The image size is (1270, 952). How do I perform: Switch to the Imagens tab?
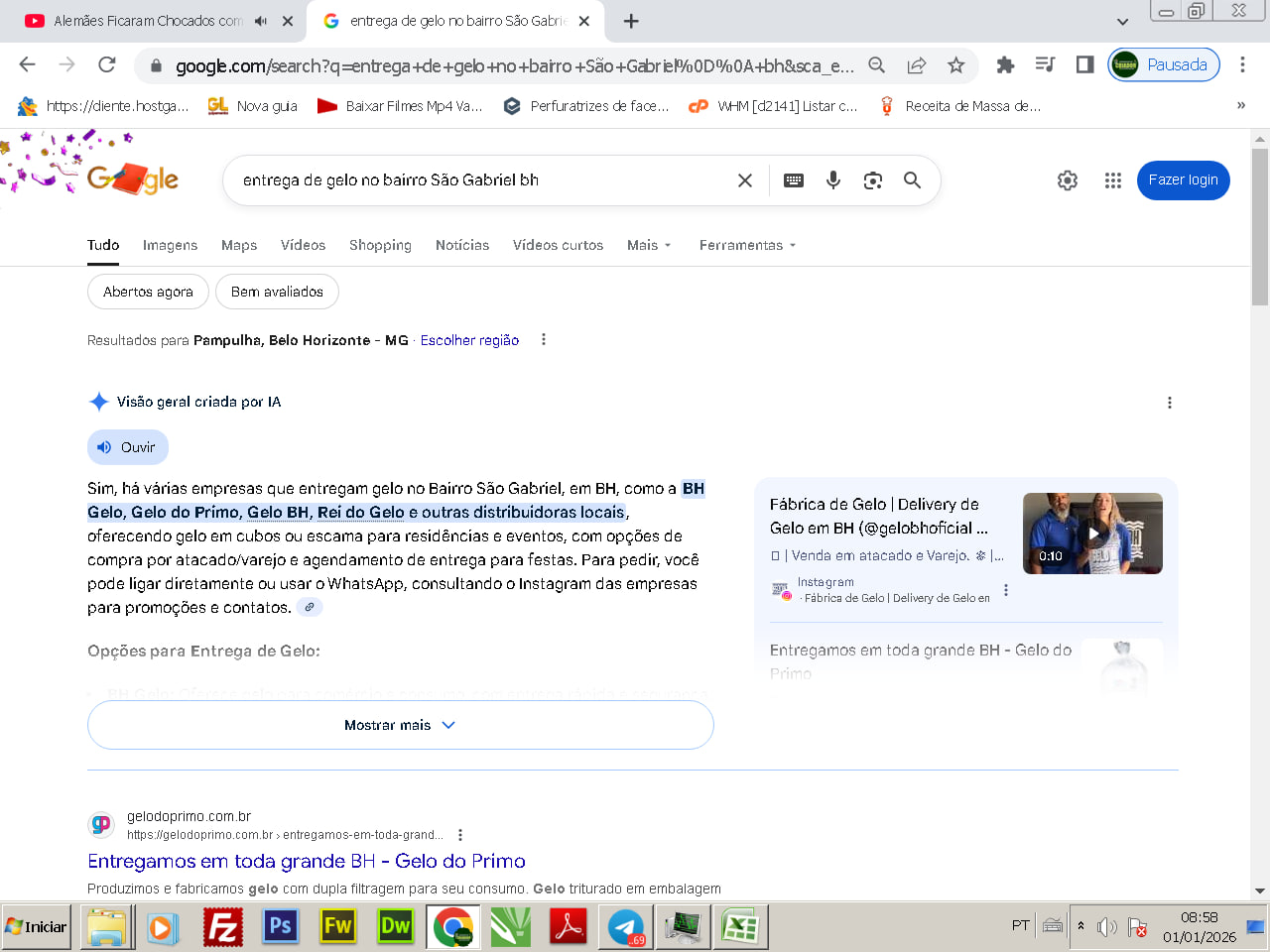coord(170,245)
